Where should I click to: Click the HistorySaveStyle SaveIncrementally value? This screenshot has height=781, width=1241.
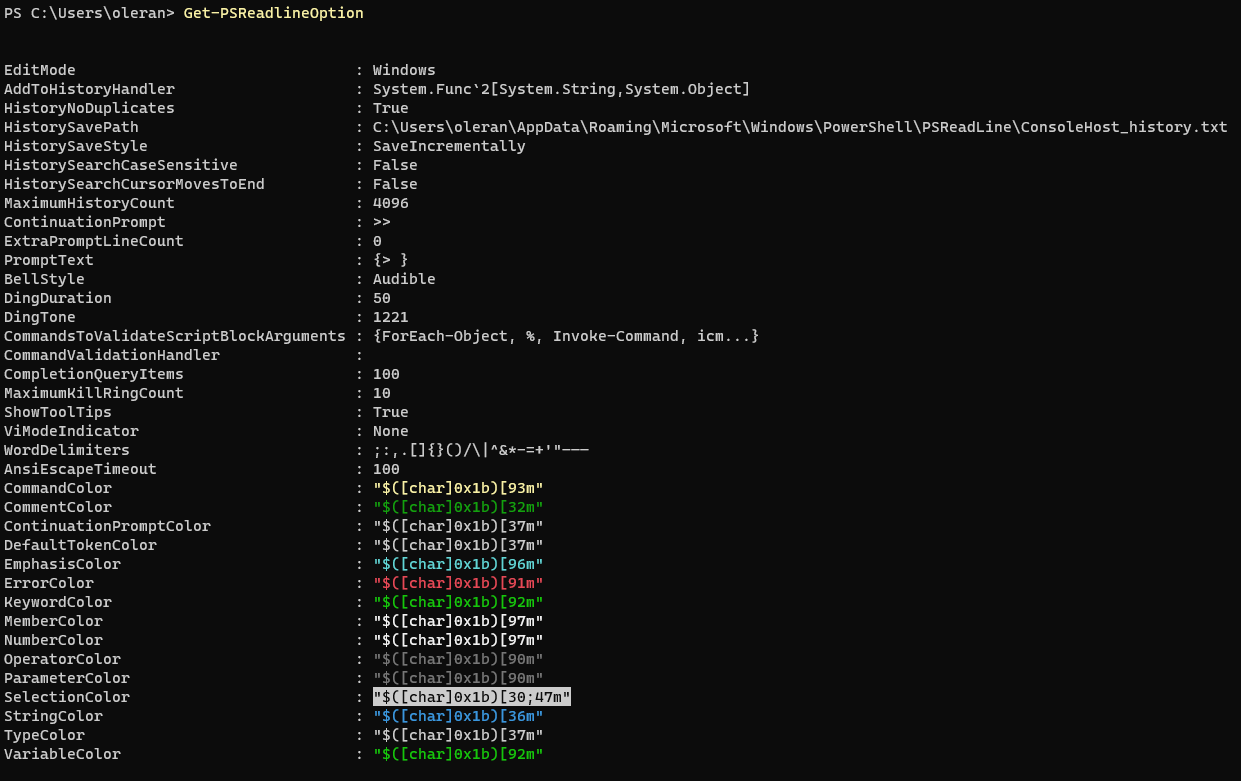point(449,146)
